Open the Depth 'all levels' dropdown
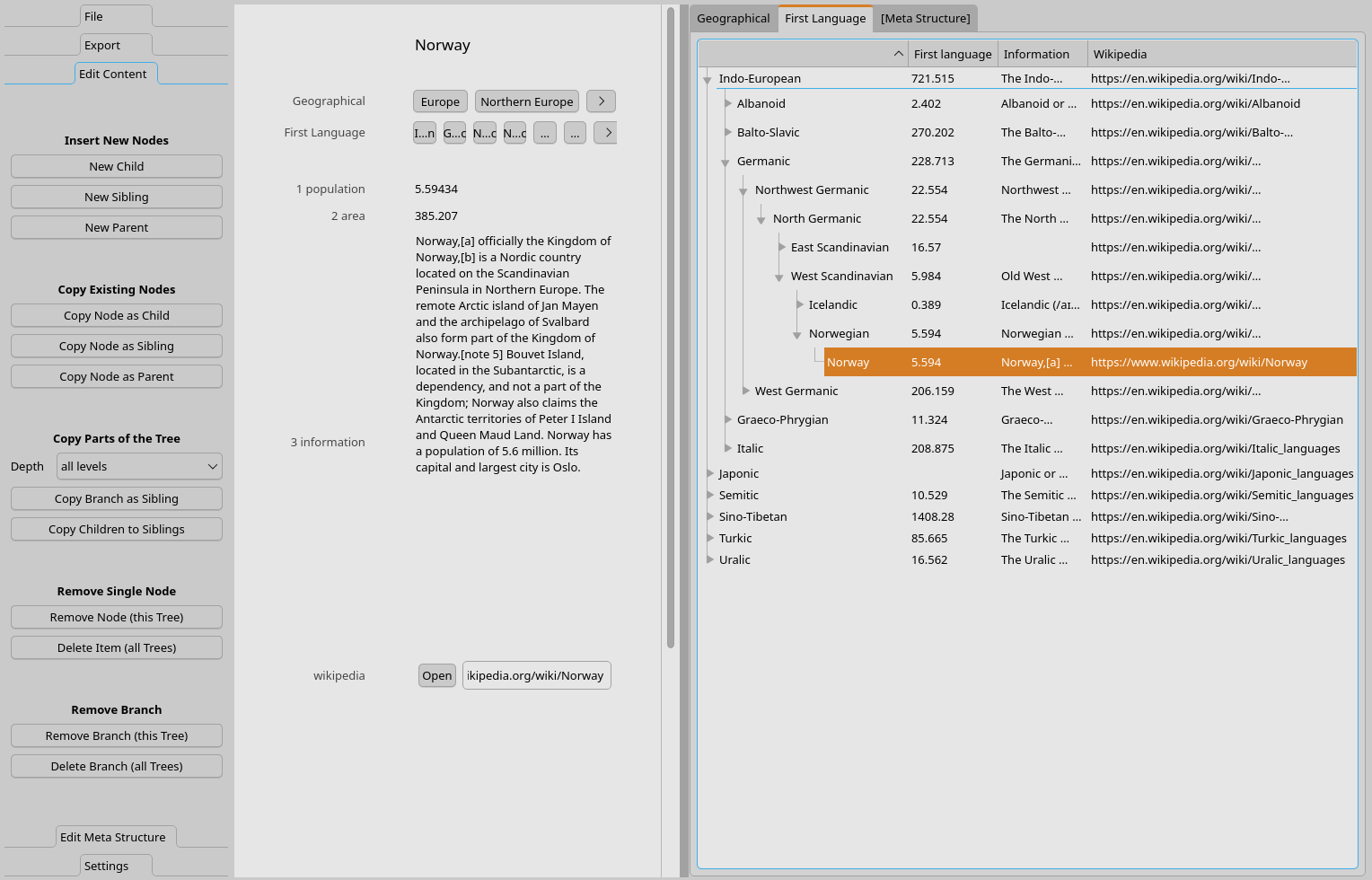1372x880 pixels. point(139,466)
